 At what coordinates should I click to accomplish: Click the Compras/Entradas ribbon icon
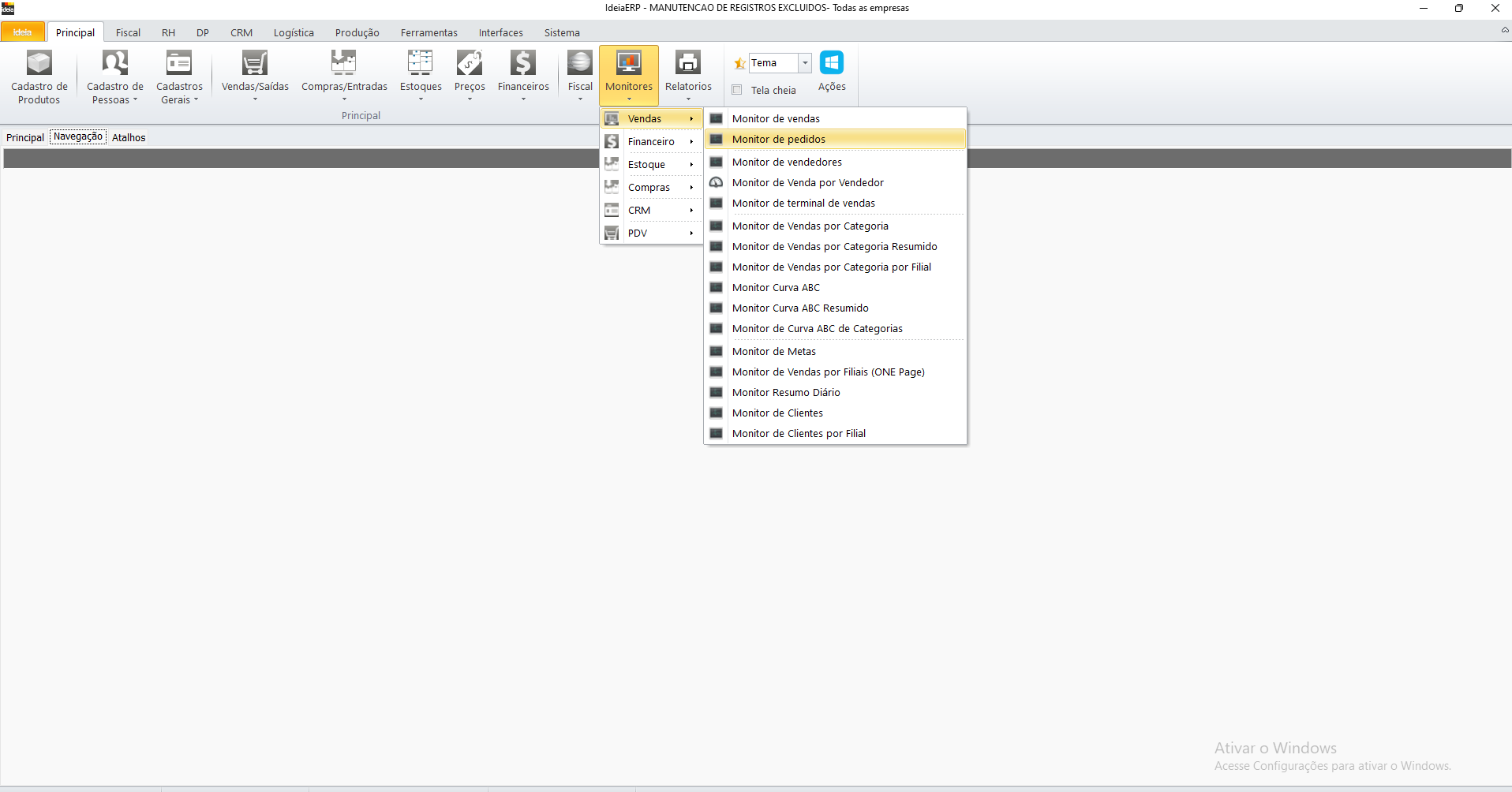pos(343,63)
